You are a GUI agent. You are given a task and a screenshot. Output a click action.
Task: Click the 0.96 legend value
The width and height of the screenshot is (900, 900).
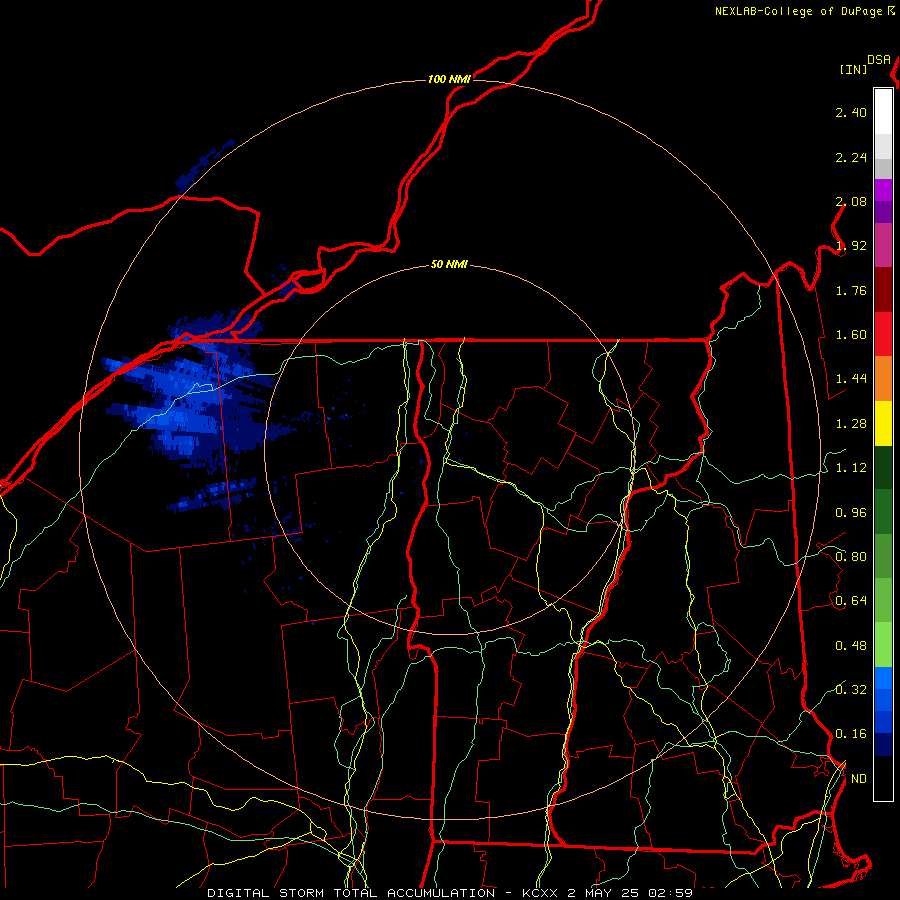[x=851, y=513]
